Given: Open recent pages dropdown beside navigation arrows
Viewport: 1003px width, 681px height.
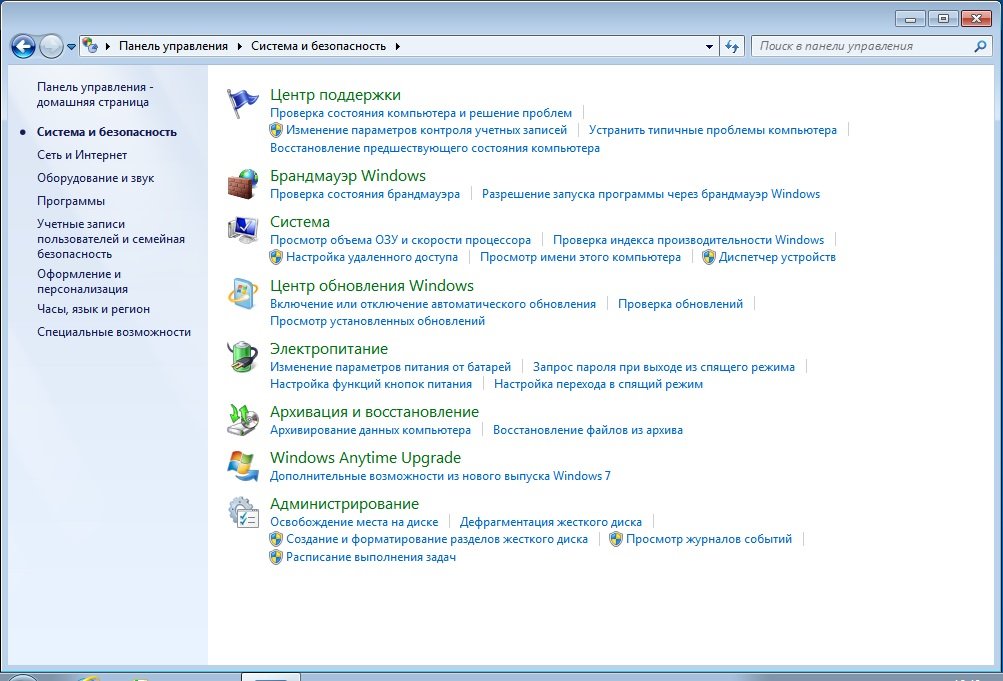Looking at the screenshot, I should (73, 46).
